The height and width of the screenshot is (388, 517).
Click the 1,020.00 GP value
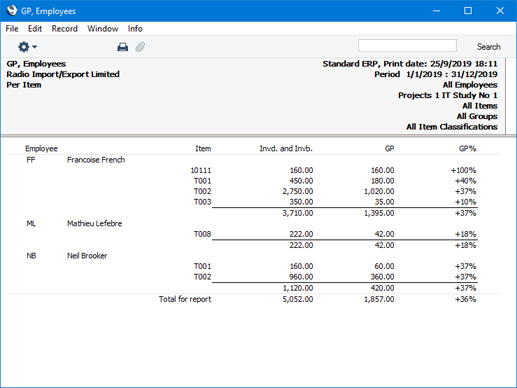pos(379,191)
